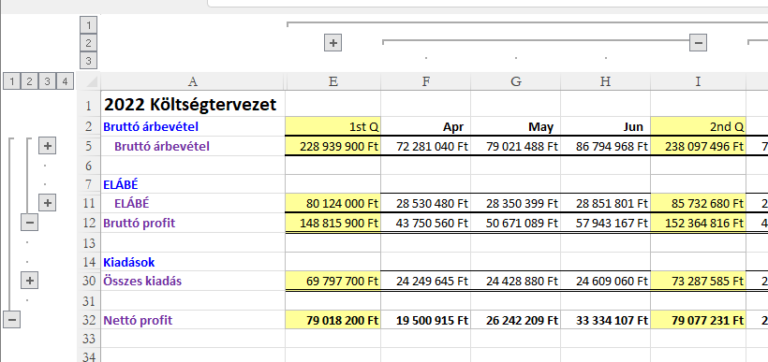Select the '2022 Költségtervezet' title cell
The width and height of the screenshot is (768, 362).
pyautogui.click(x=193, y=104)
